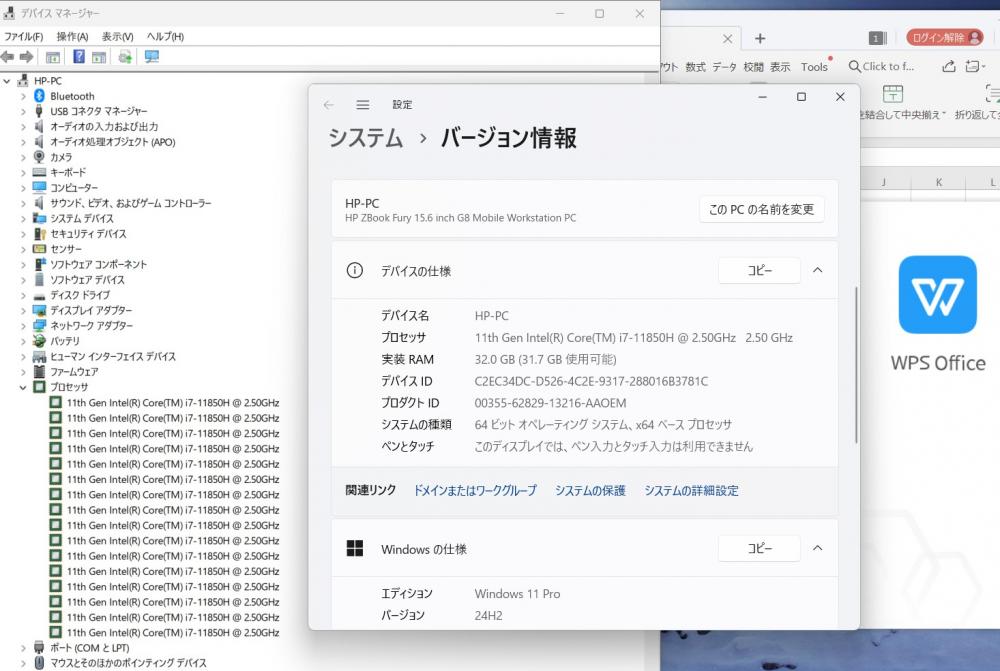This screenshot has width=1000, height=671.
Task: Copy the デバイスの仕様 details
Action: [x=760, y=270]
